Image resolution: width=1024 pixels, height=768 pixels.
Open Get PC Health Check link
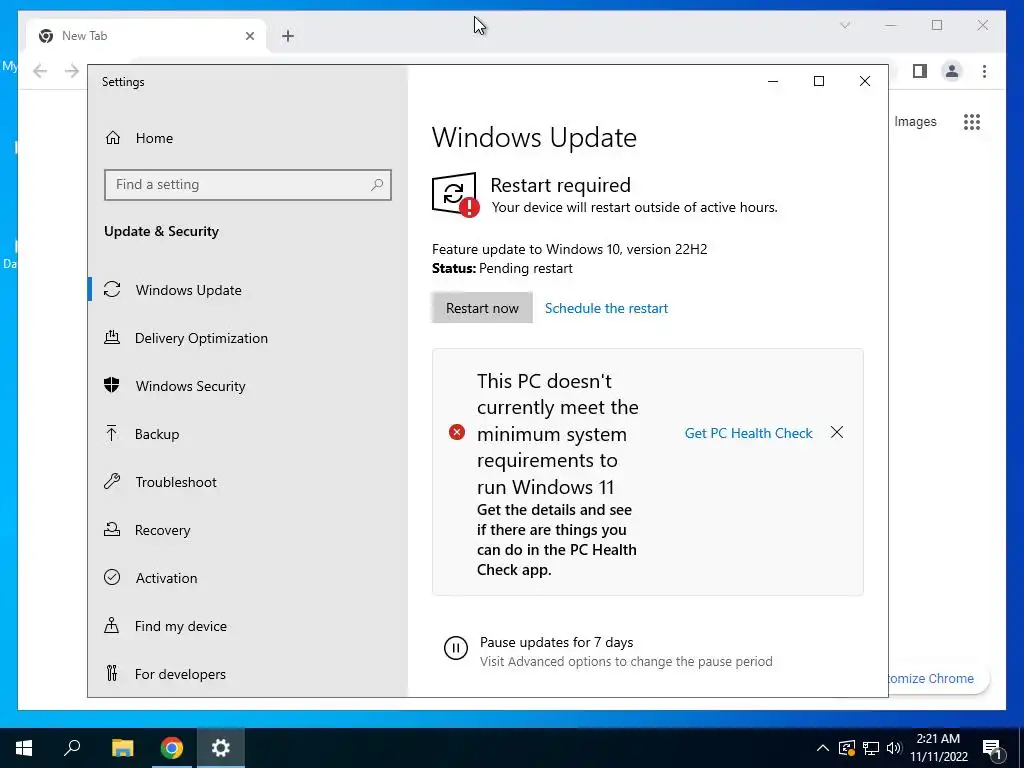click(x=748, y=433)
